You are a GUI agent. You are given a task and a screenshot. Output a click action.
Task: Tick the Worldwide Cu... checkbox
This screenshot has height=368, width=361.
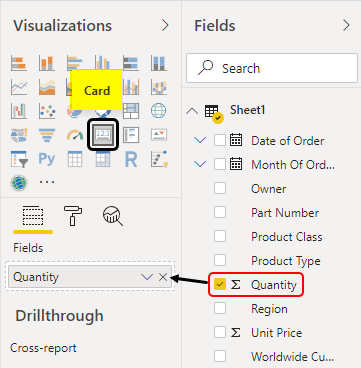coord(220,356)
